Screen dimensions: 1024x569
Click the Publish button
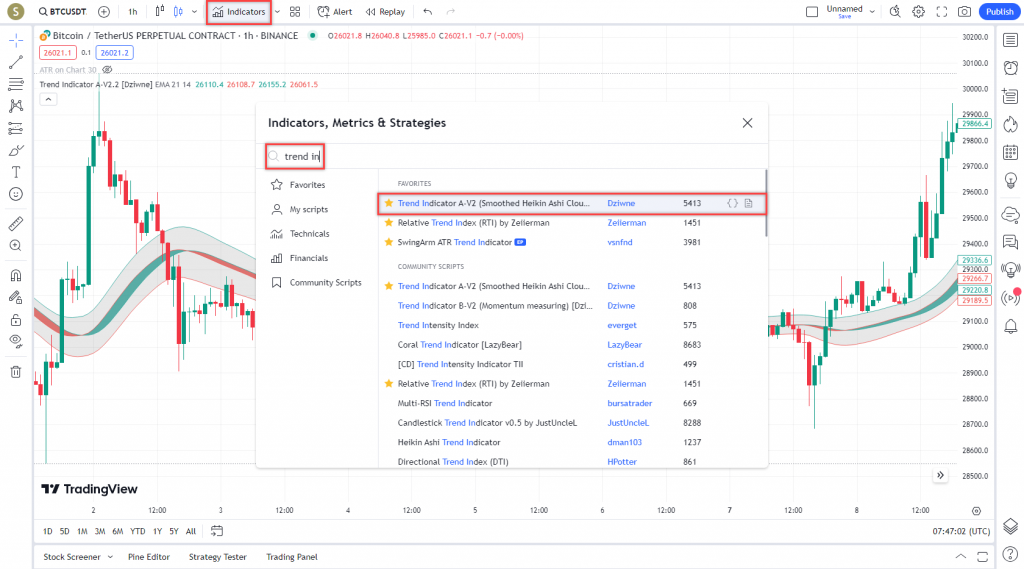coord(998,12)
